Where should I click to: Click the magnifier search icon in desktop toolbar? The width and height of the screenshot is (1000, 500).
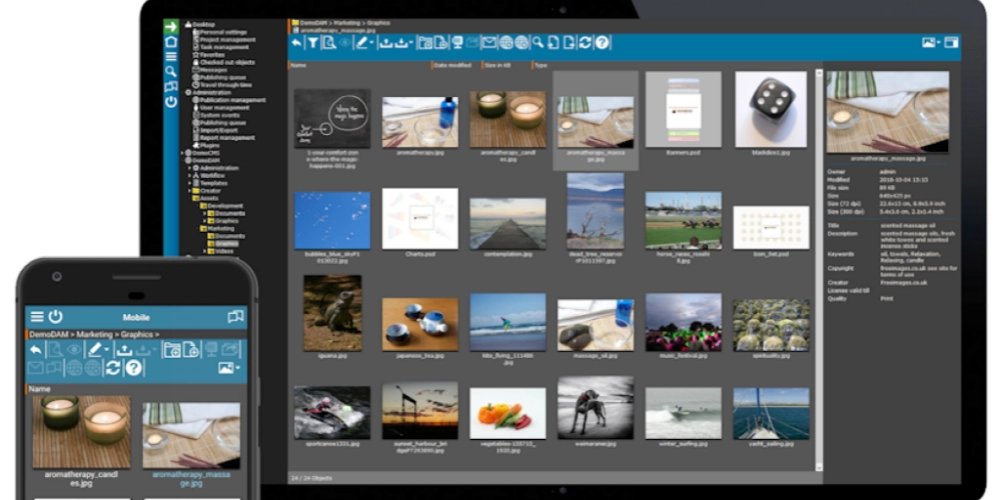coord(538,43)
